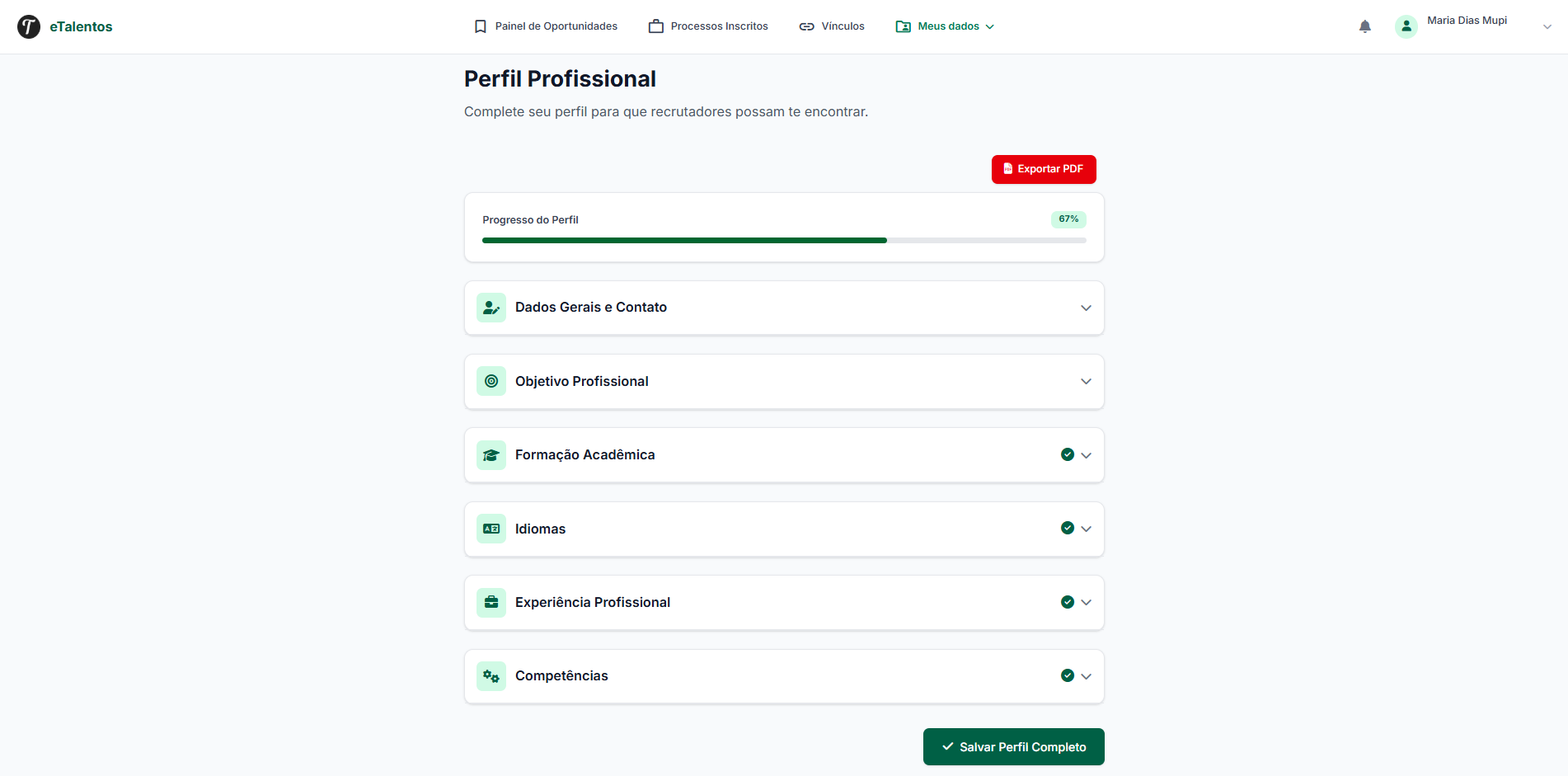Click the Idiomas completed checkmark

[1068, 528]
